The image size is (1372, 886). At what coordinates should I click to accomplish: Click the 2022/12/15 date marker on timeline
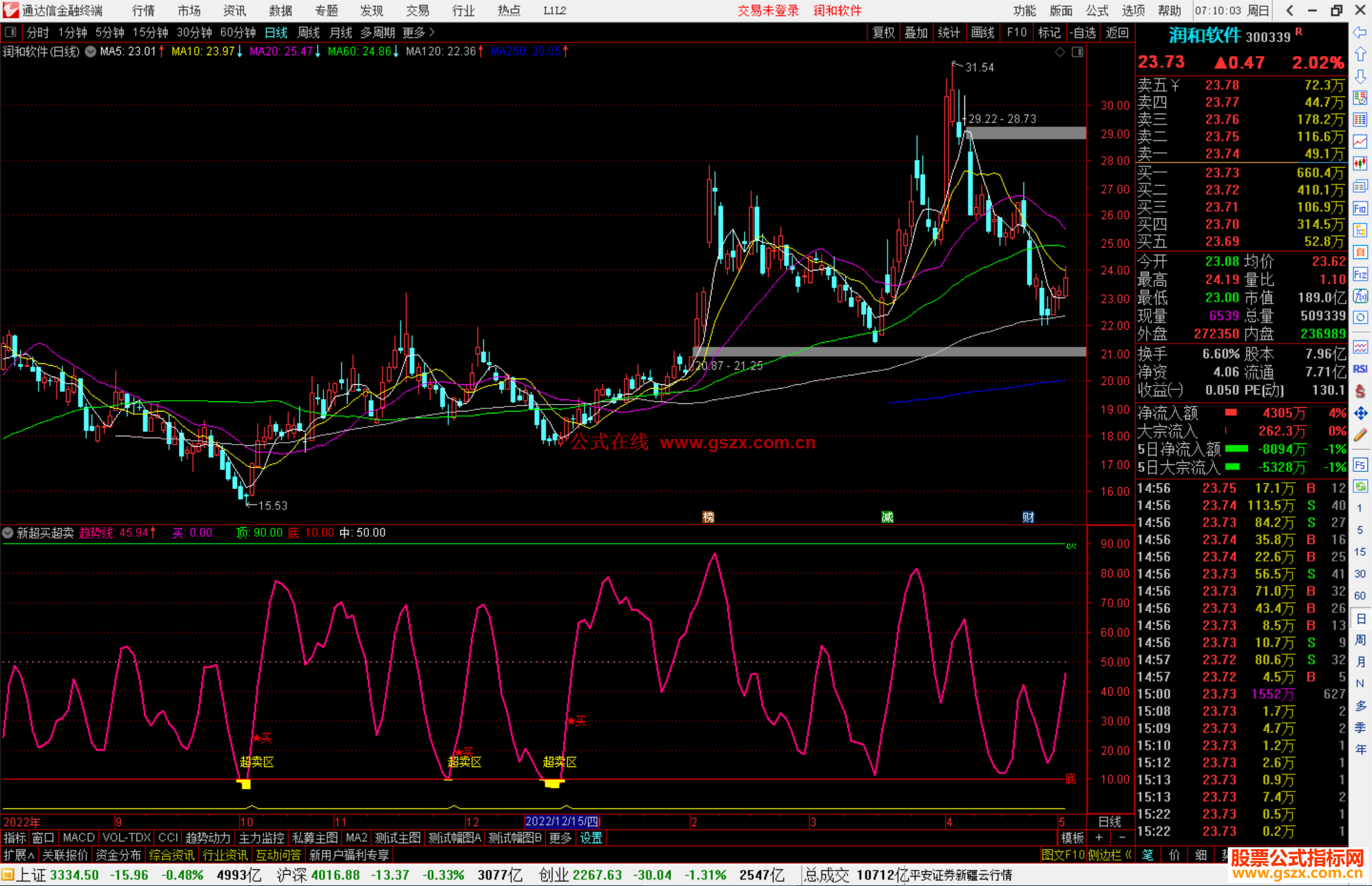(x=562, y=821)
